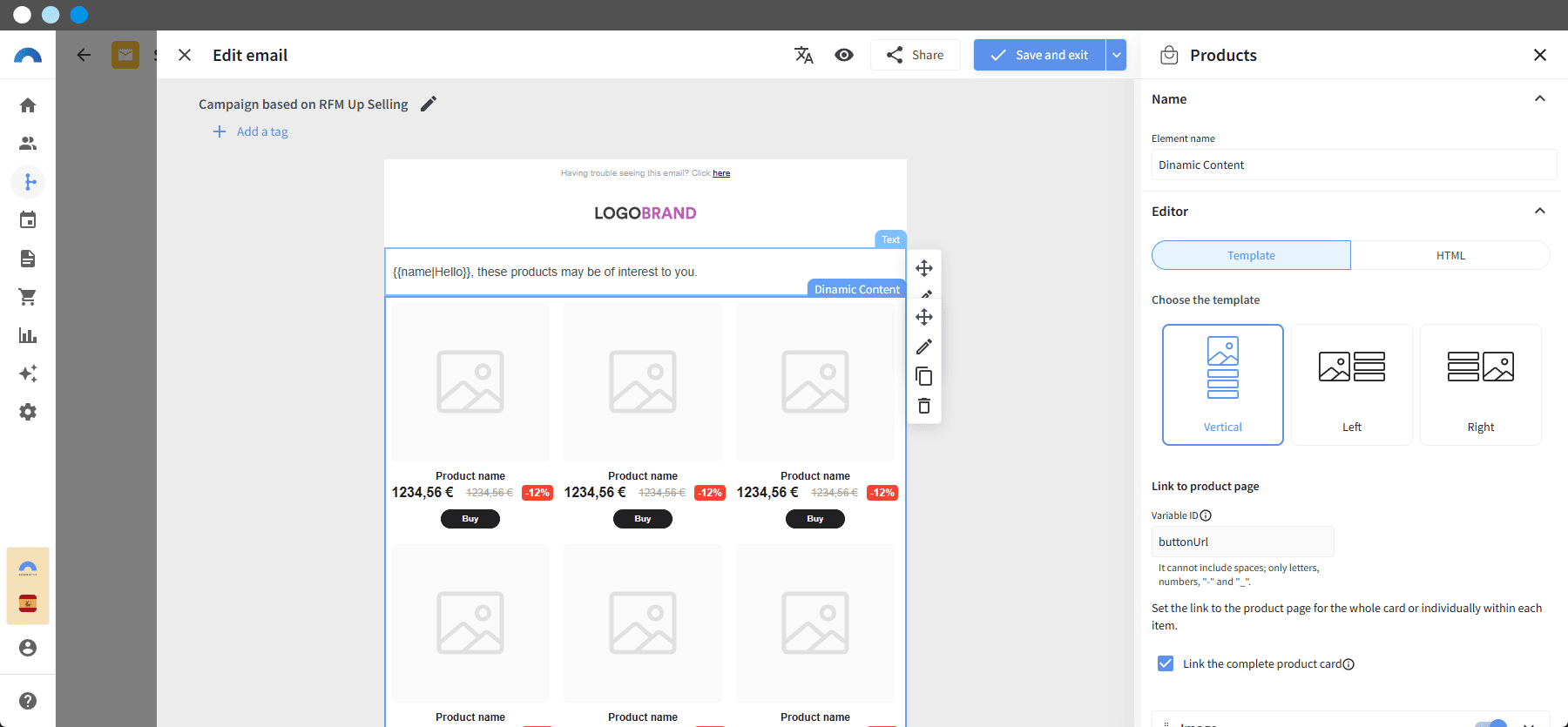Viewport: 1568px width, 727px height.
Task: Click the 'here' link in email header
Action: [x=721, y=173]
